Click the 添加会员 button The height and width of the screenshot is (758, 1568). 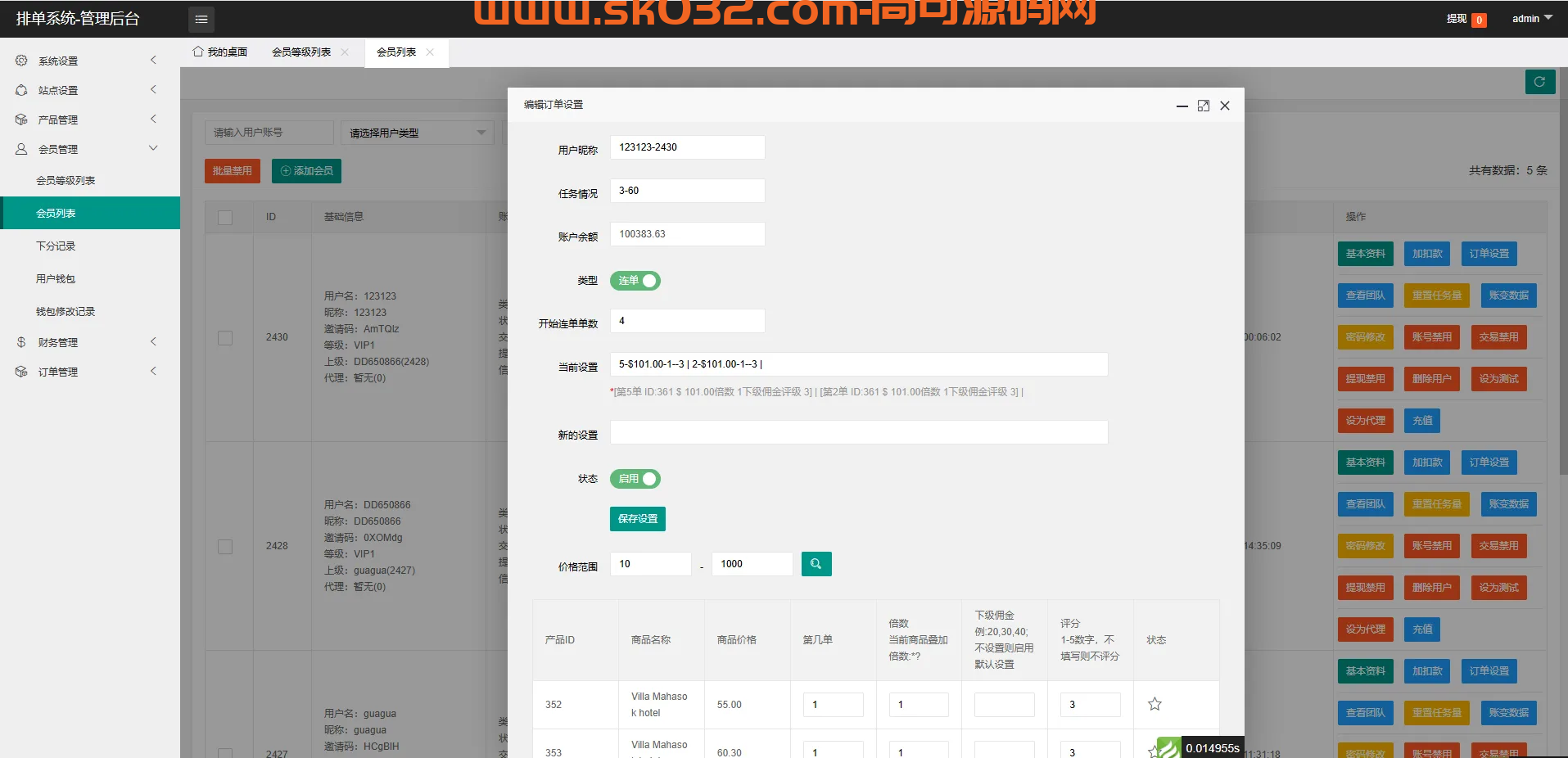coord(305,170)
